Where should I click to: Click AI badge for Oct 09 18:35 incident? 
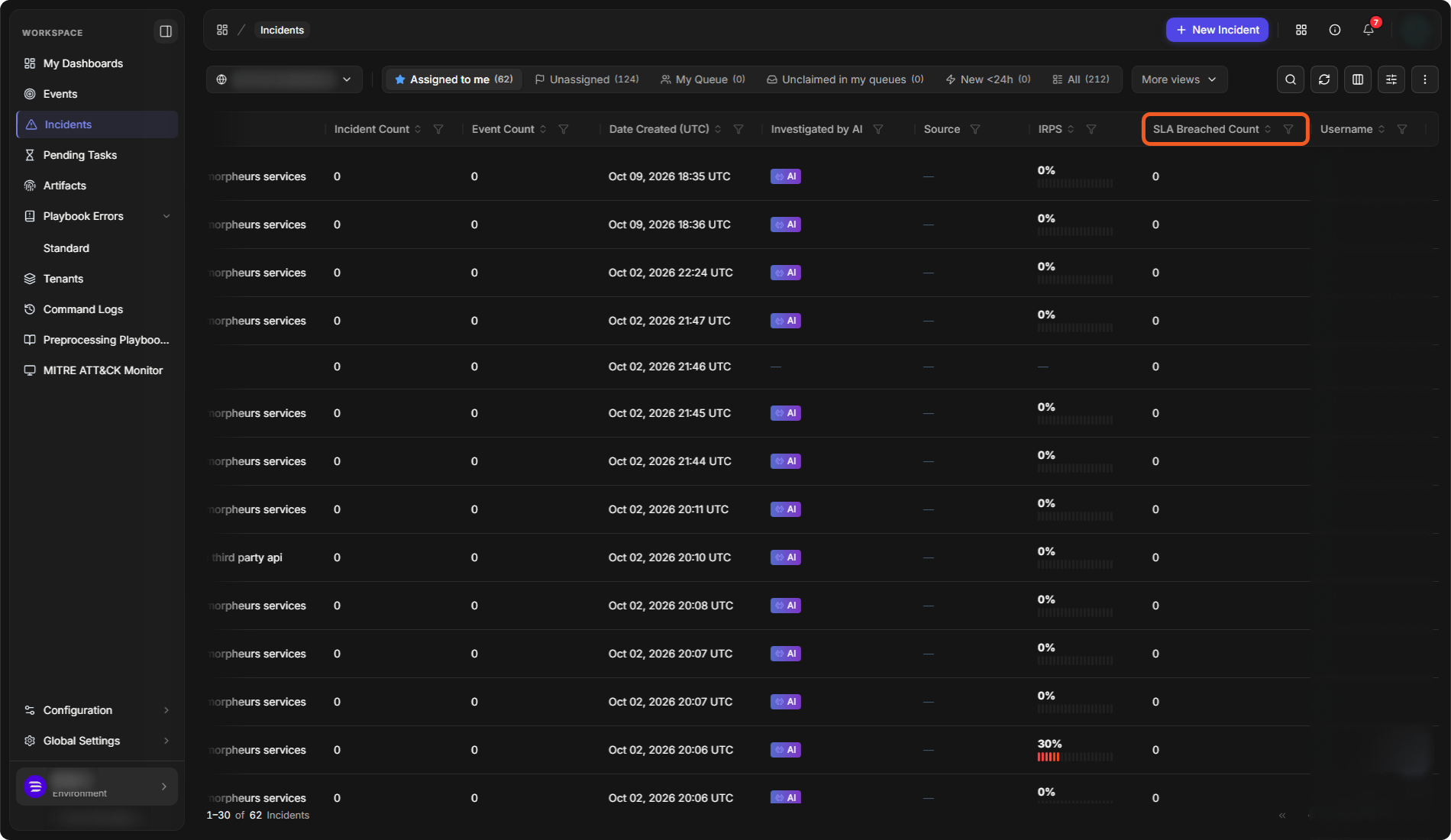pyautogui.click(x=785, y=176)
